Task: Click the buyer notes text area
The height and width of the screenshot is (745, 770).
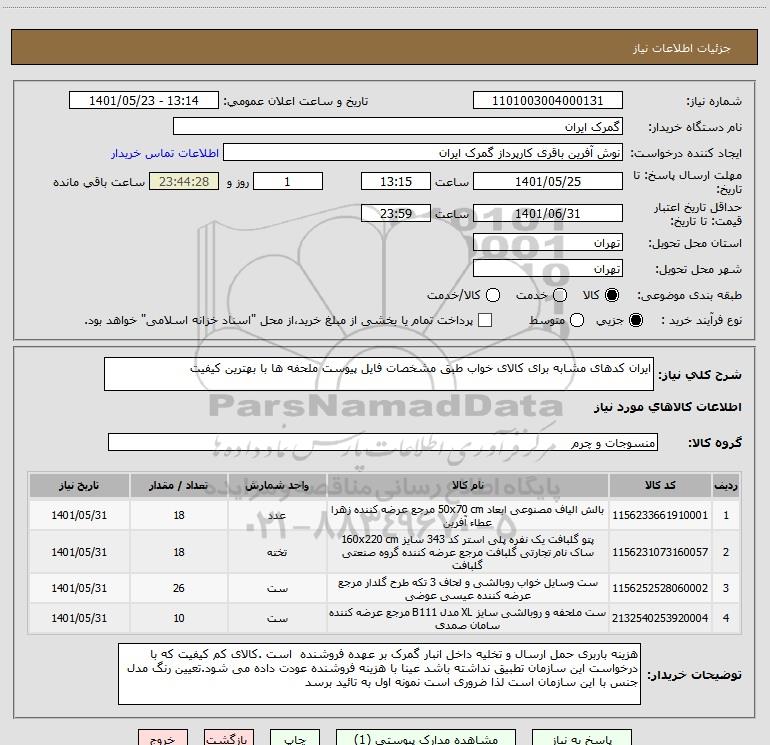Action: coord(379,674)
